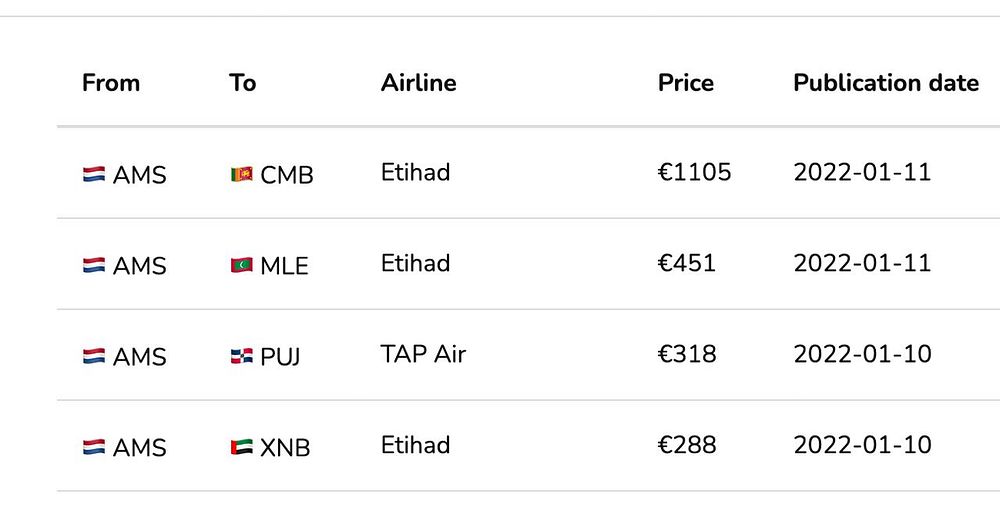Click the Netherlands flag in the CMB row

94,174
